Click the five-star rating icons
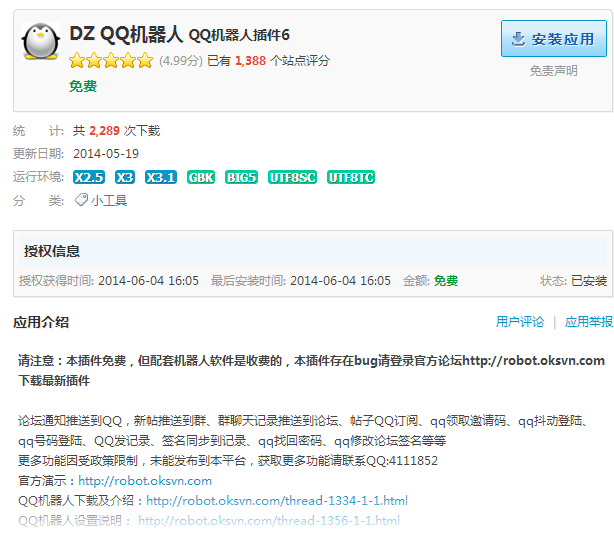The width and height of the screenshot is (614, 544). 111,61
